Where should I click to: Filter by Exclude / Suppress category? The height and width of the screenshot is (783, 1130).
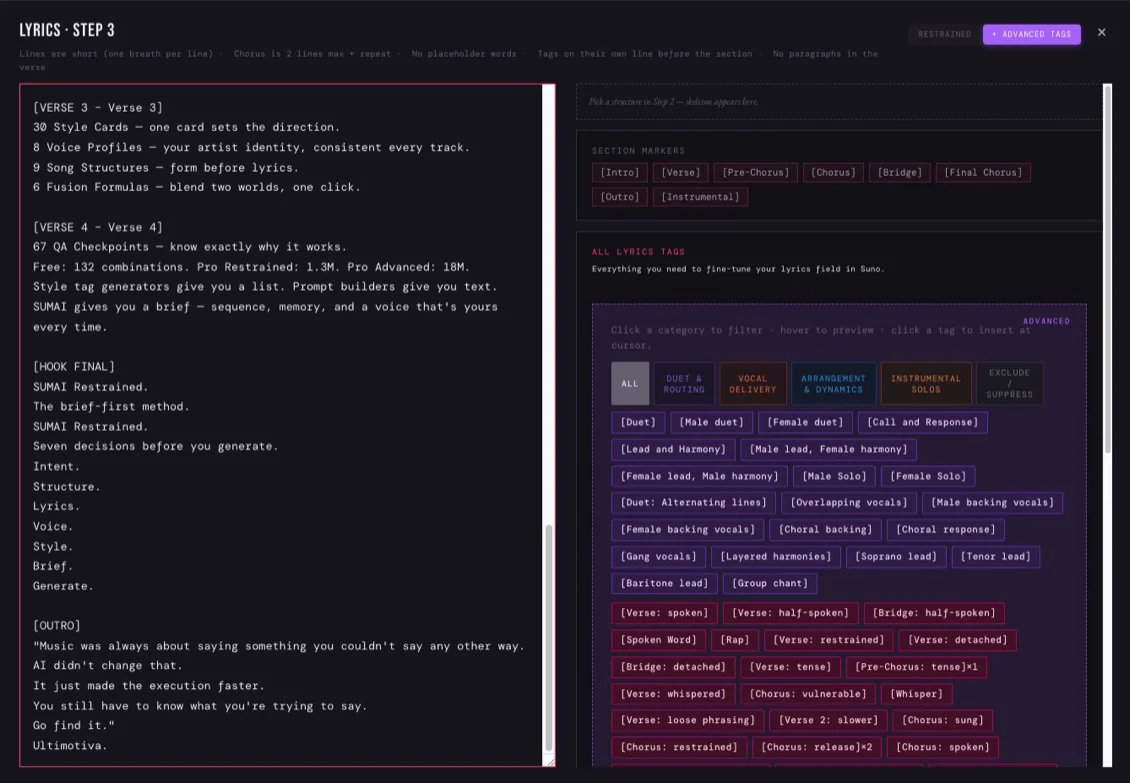1010,384
